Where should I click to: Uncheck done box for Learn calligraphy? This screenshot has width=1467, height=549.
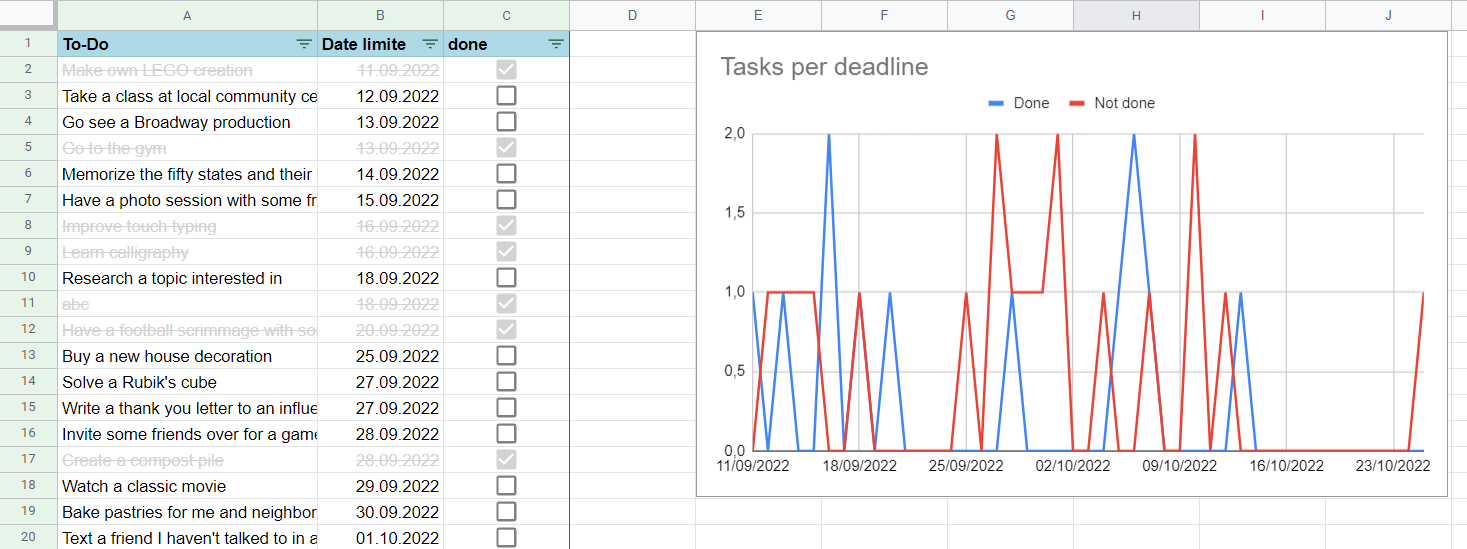click(507, 252)
